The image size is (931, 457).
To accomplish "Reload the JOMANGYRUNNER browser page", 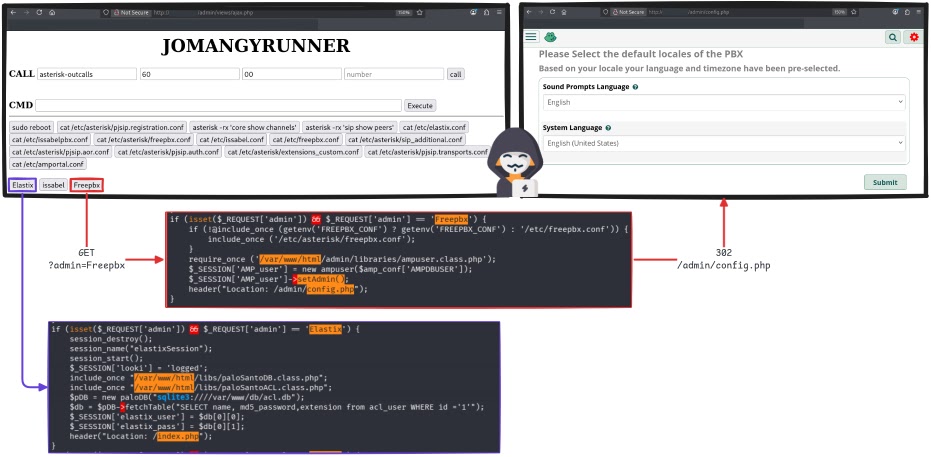I will 39,12.
